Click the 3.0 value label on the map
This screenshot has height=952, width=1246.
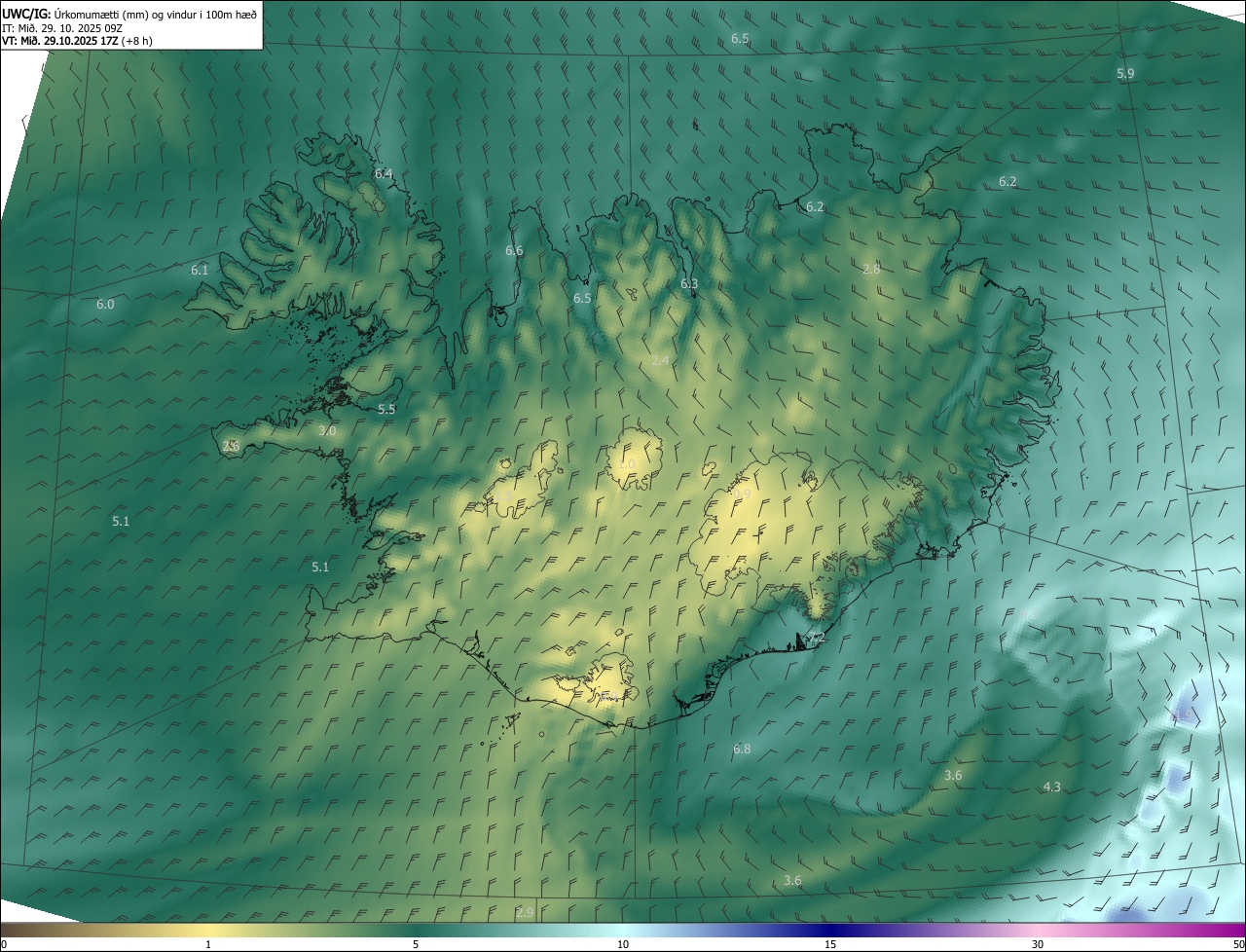click(327, 431)
